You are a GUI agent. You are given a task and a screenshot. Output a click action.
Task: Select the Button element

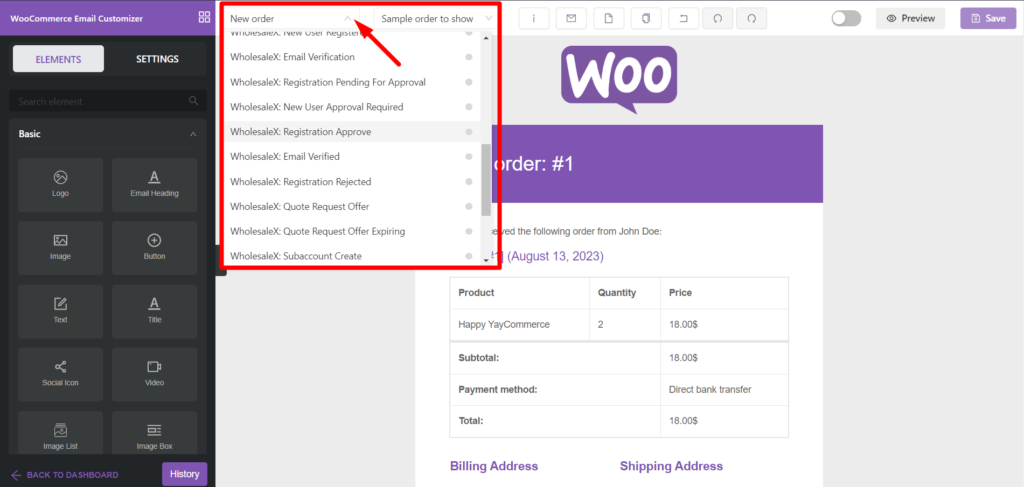pyautogui.click(x=154, y=248)
